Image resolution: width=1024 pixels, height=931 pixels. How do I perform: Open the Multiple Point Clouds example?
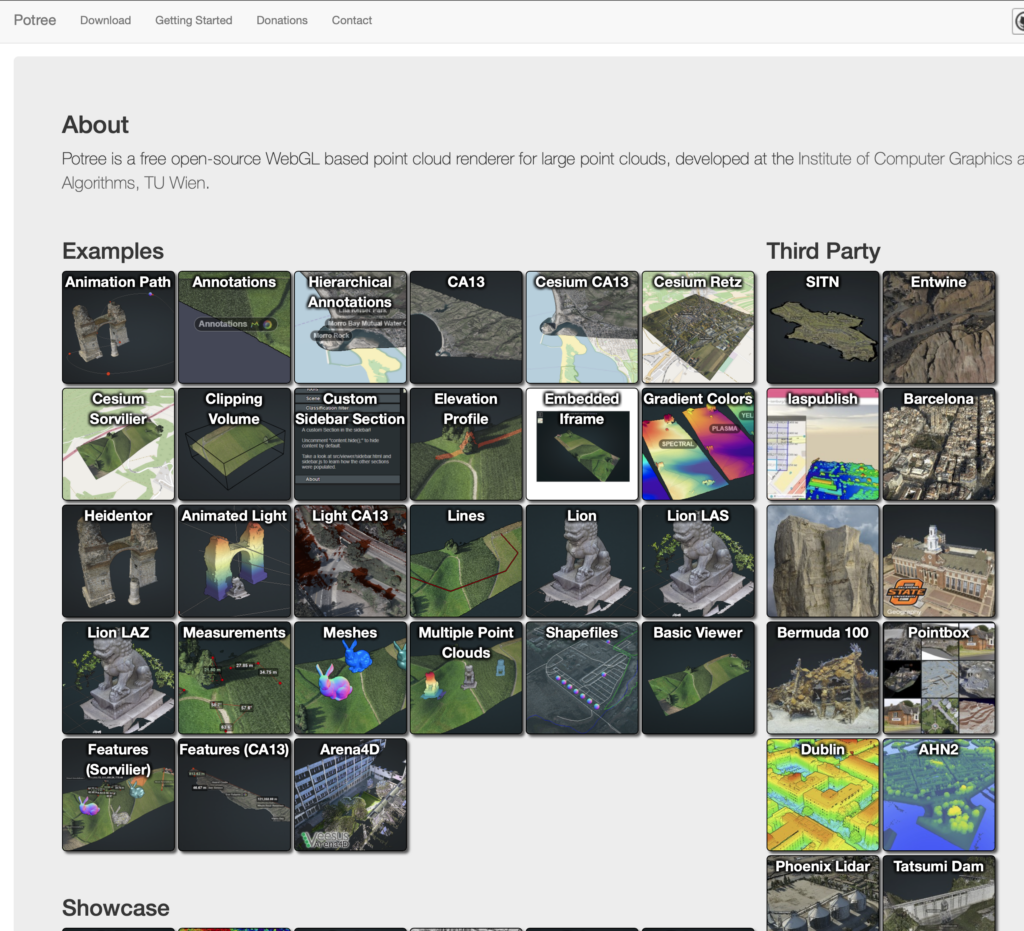466,678
